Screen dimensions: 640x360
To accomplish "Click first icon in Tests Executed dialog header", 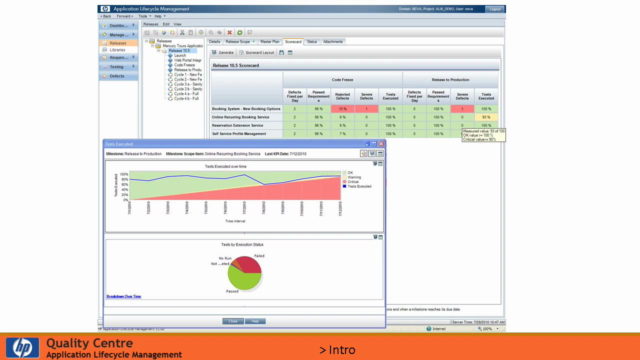I will pos(363,153).
